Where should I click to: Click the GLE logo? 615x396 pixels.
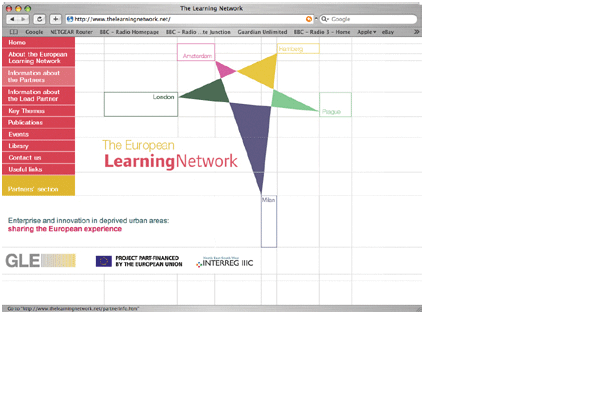coord(40,261)
